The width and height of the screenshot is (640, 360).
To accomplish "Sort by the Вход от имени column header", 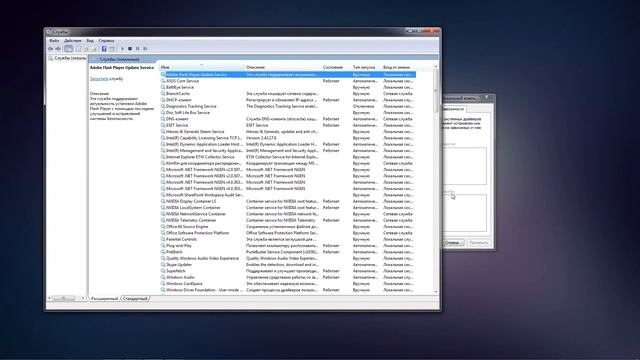I will coord(398,67).
